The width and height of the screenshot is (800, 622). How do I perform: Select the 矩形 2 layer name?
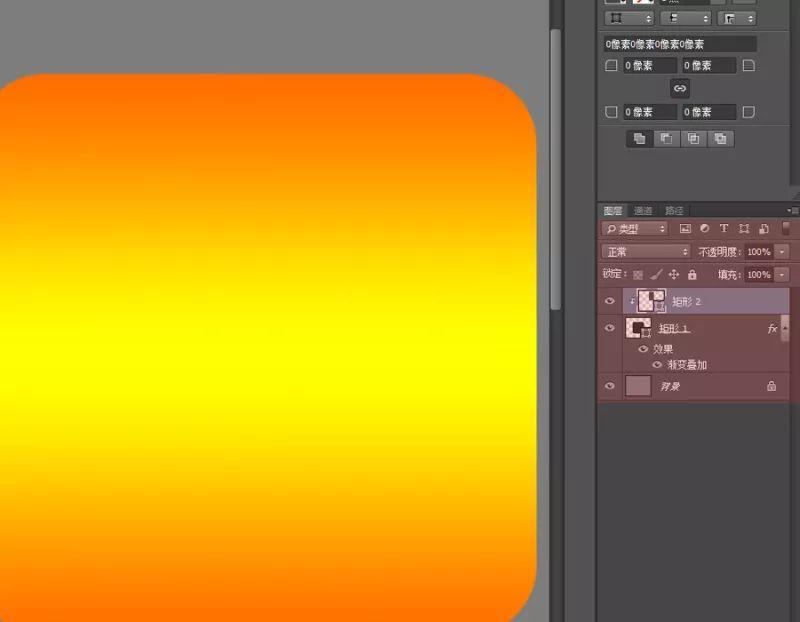(686, 302)
